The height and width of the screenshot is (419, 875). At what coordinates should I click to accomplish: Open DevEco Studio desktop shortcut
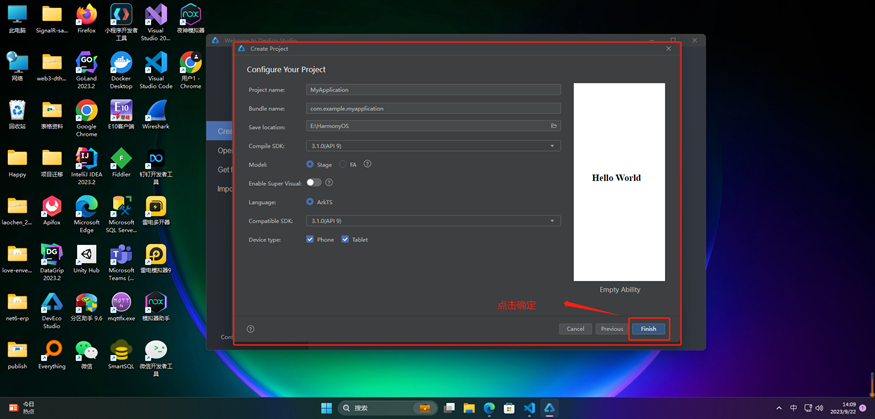point(52,310)
